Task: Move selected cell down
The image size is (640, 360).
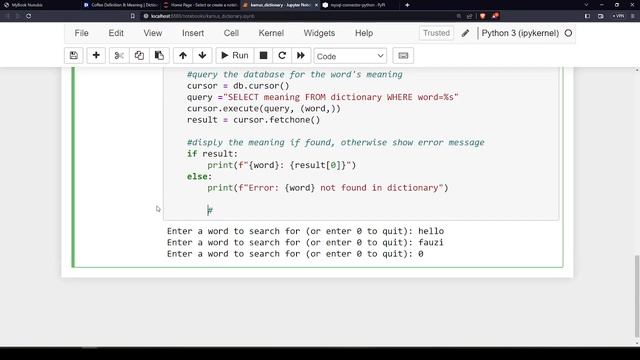Action: coord(202,56)
